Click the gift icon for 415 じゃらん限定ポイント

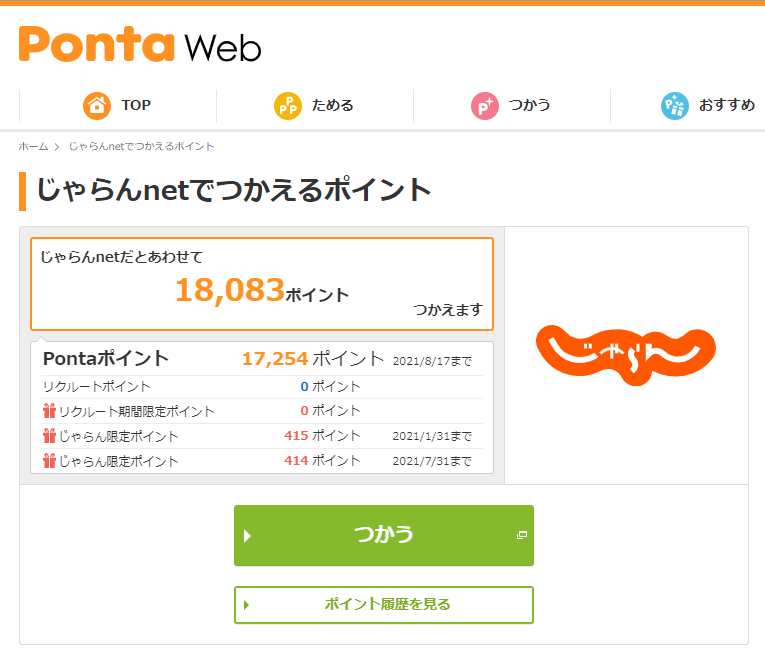pos(49,436)
